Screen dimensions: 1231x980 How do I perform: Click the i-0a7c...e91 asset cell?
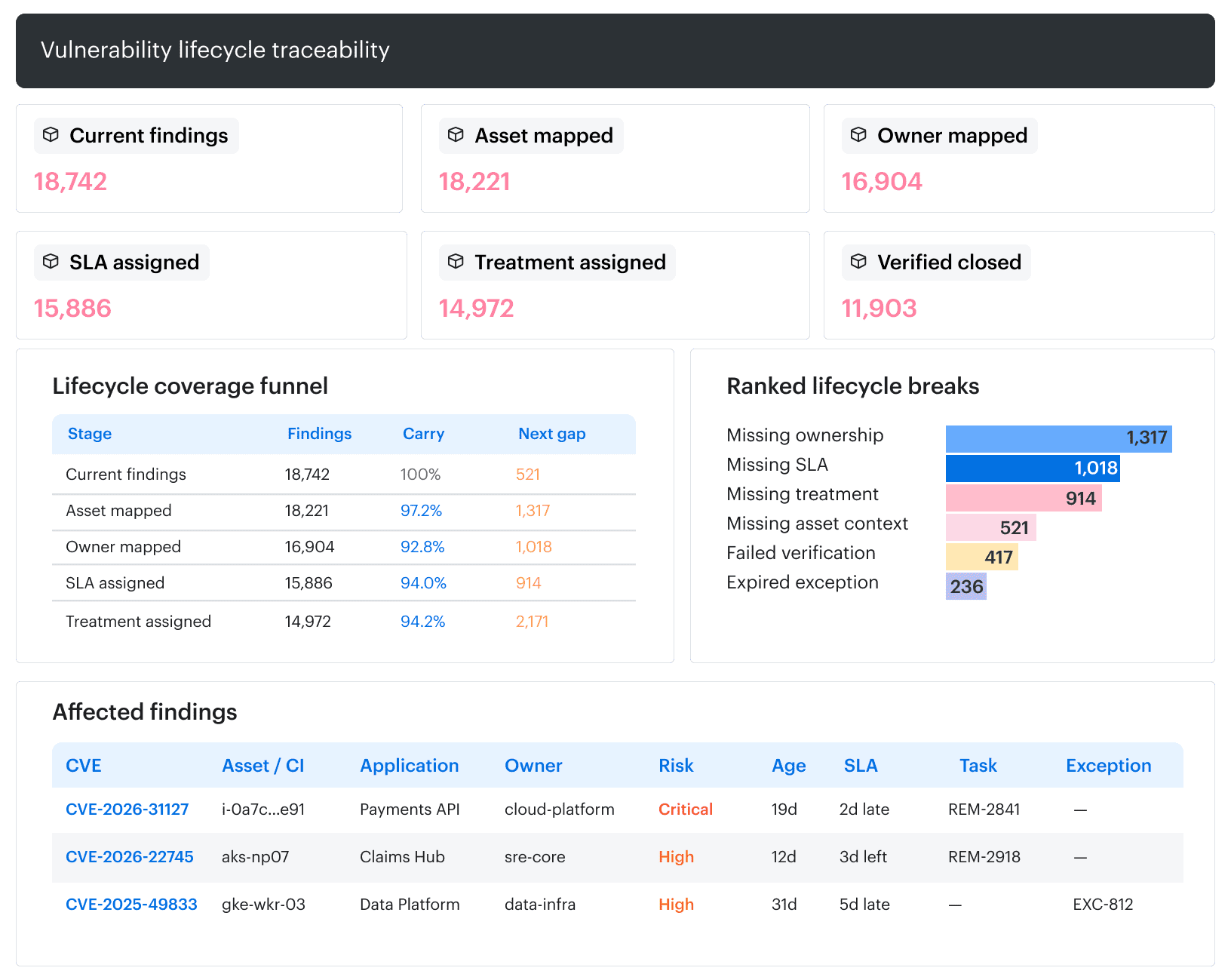pos(263,809)
